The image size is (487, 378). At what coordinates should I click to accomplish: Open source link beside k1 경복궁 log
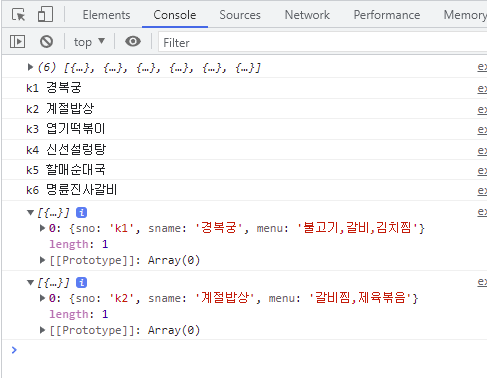tap(482, 89)
